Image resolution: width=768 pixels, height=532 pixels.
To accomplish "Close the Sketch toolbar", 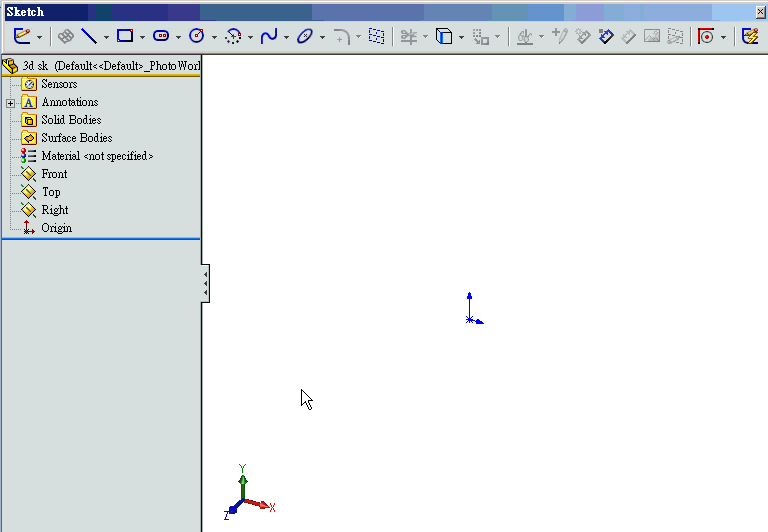I will 761,12.
